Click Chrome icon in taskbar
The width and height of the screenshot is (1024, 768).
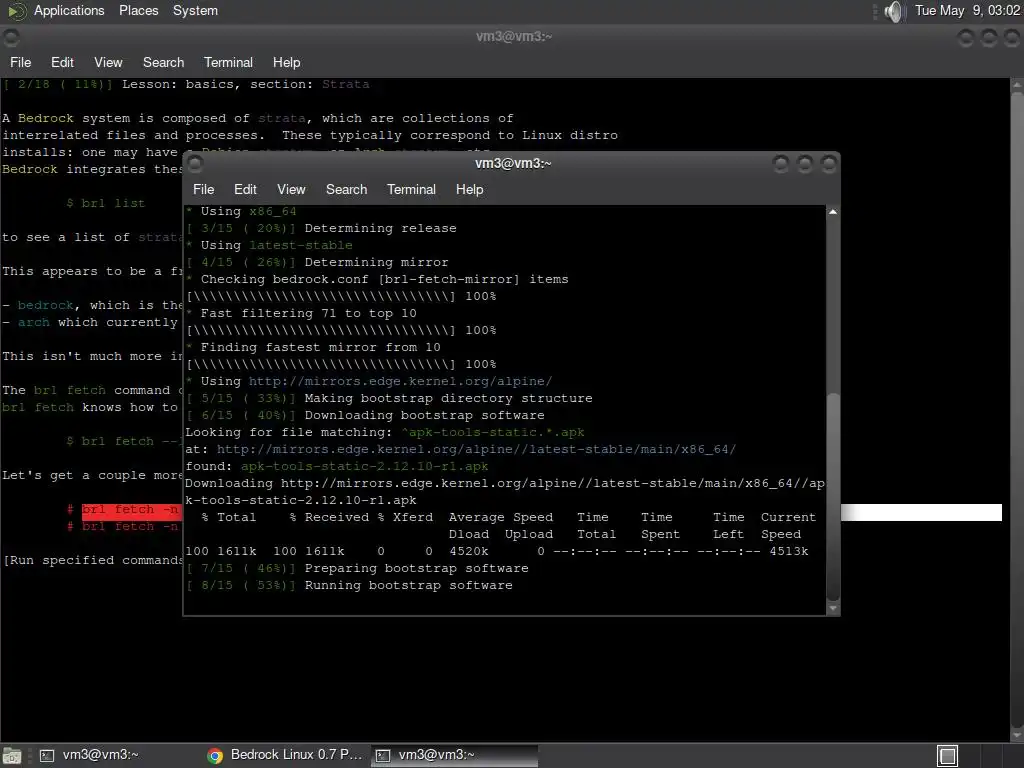coord(215,756)
